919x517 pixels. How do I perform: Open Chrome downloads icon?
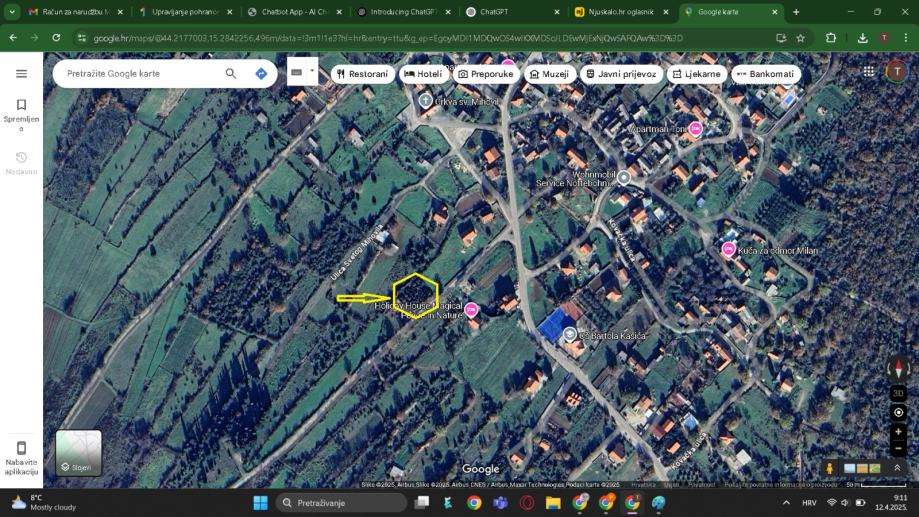pos(862,38)
